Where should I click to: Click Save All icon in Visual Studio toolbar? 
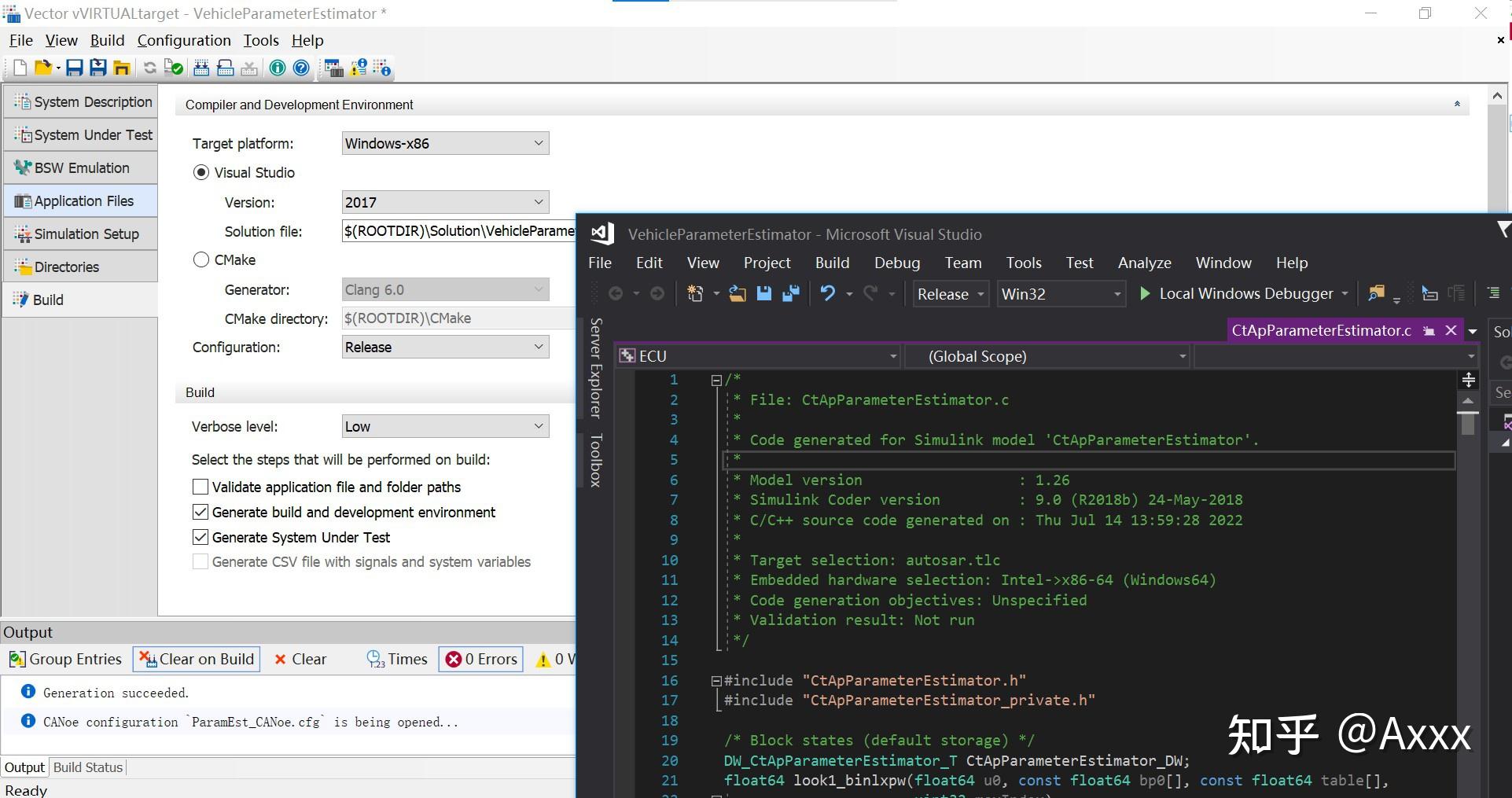790,293
